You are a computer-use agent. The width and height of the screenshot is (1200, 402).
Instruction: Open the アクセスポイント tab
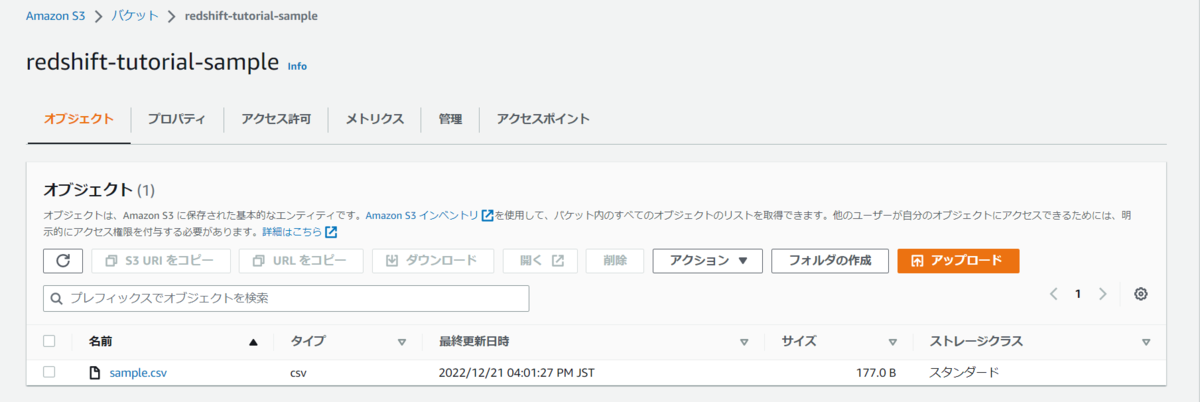click(x=543, y=119)
